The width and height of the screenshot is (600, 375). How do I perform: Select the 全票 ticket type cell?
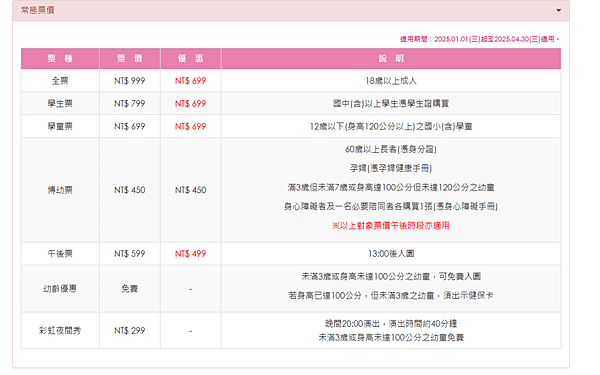(60, 81)
